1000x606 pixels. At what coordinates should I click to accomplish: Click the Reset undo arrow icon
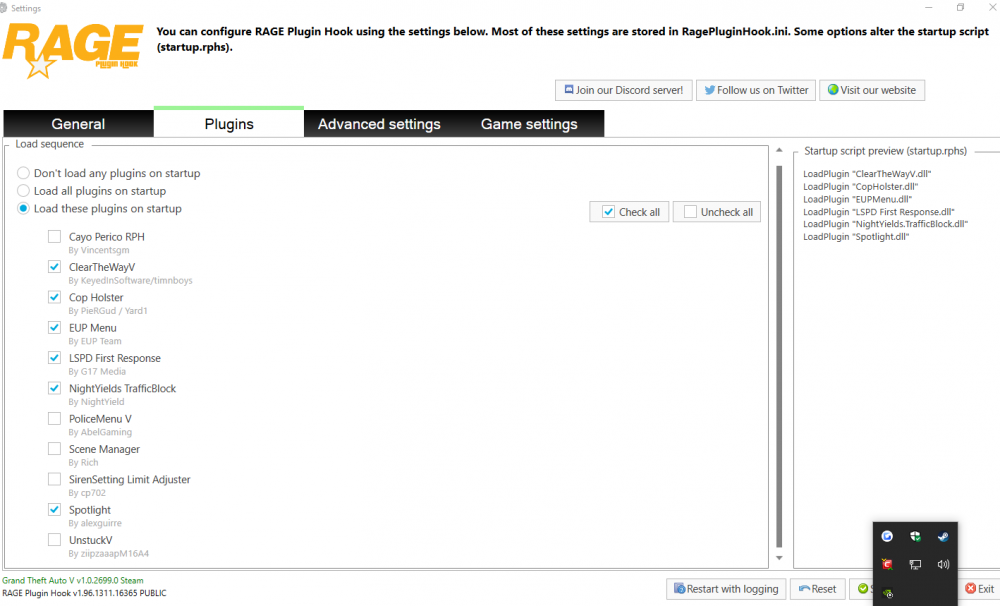click(804, 589)
